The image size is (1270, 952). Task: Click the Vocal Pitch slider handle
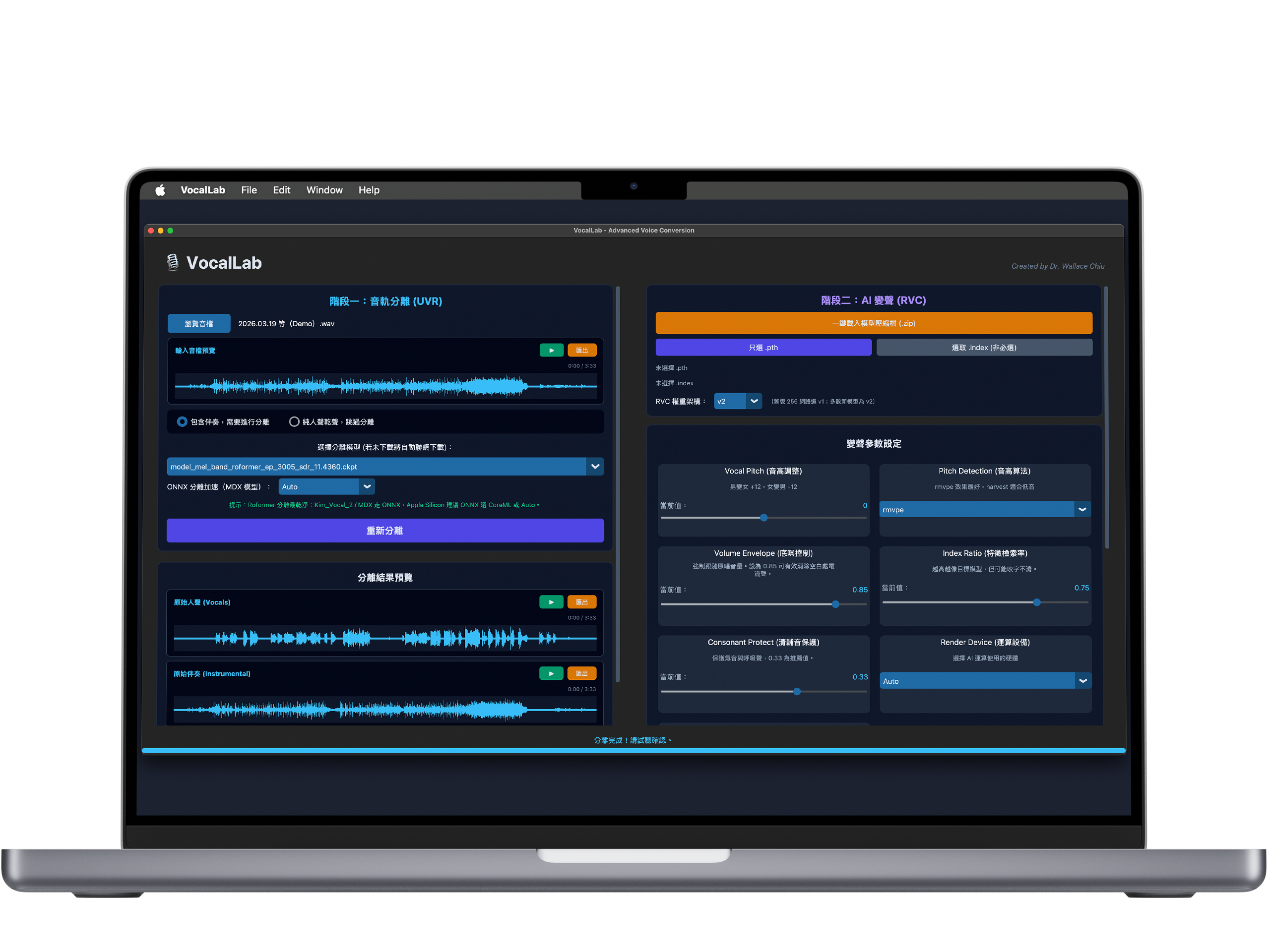(763, 518)
